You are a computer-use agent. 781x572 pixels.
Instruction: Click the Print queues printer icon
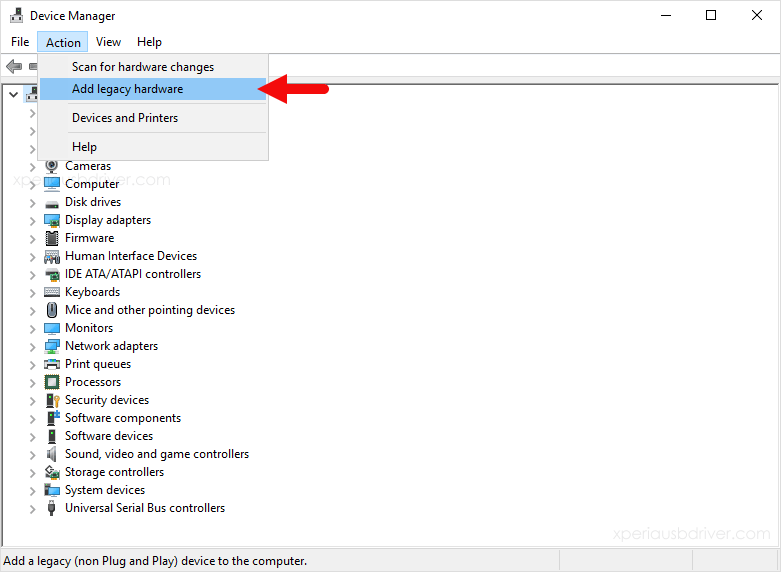pyautogui.click(x=52, y=364)
